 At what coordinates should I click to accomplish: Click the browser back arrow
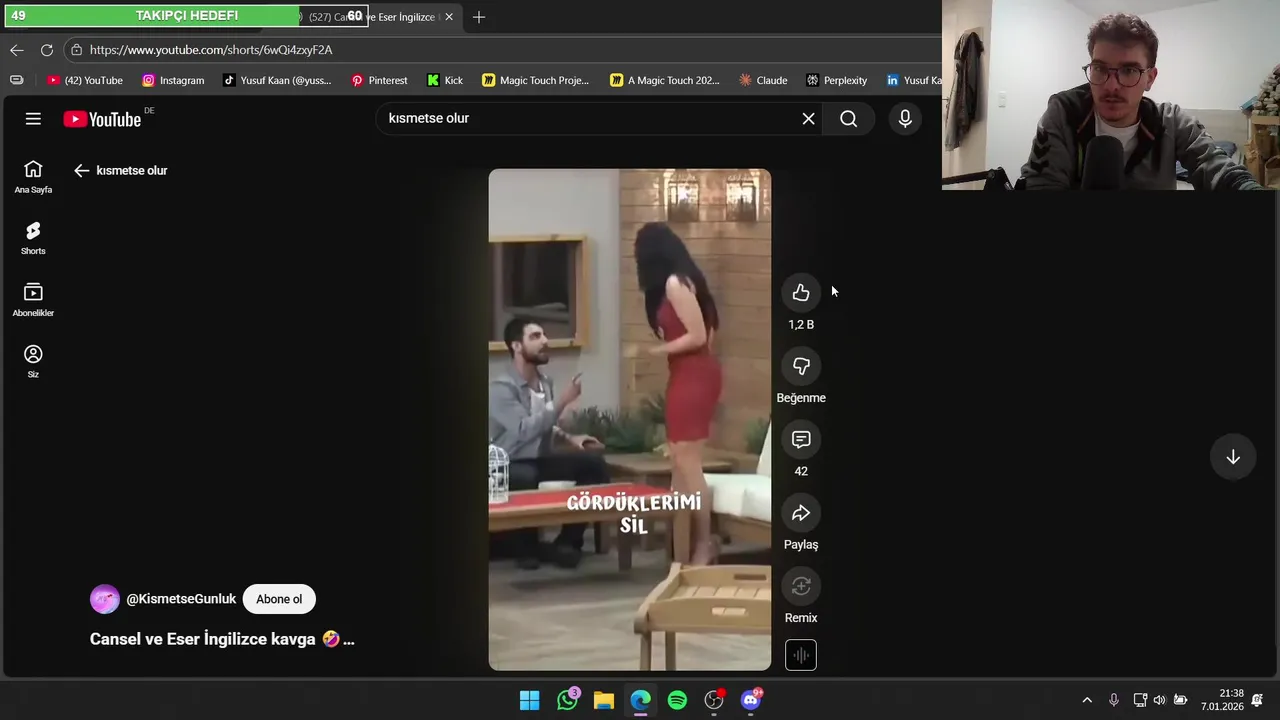pos(17,50)
